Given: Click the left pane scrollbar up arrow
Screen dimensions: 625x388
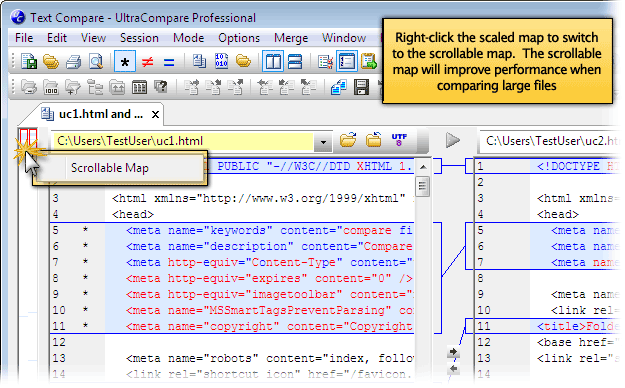Looking at the screenshot, I should click(x=423, y=167).
